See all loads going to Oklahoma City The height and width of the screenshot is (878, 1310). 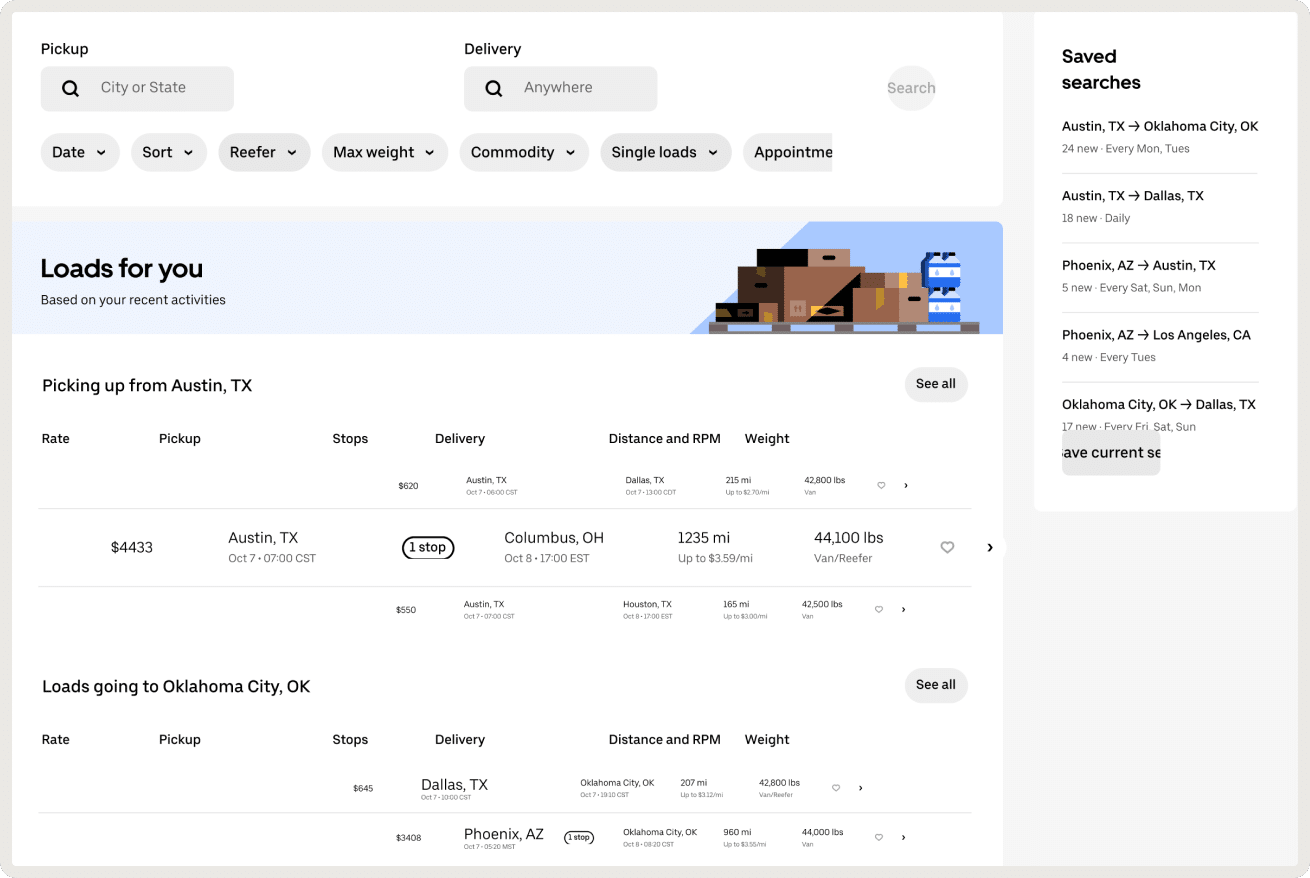point(936,685)
